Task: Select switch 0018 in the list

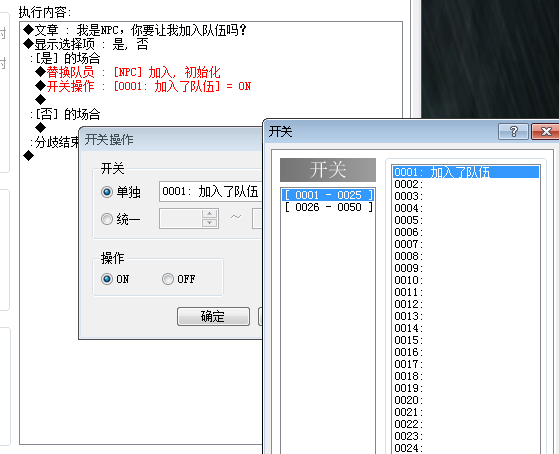Action: click(x=466, y=376)
